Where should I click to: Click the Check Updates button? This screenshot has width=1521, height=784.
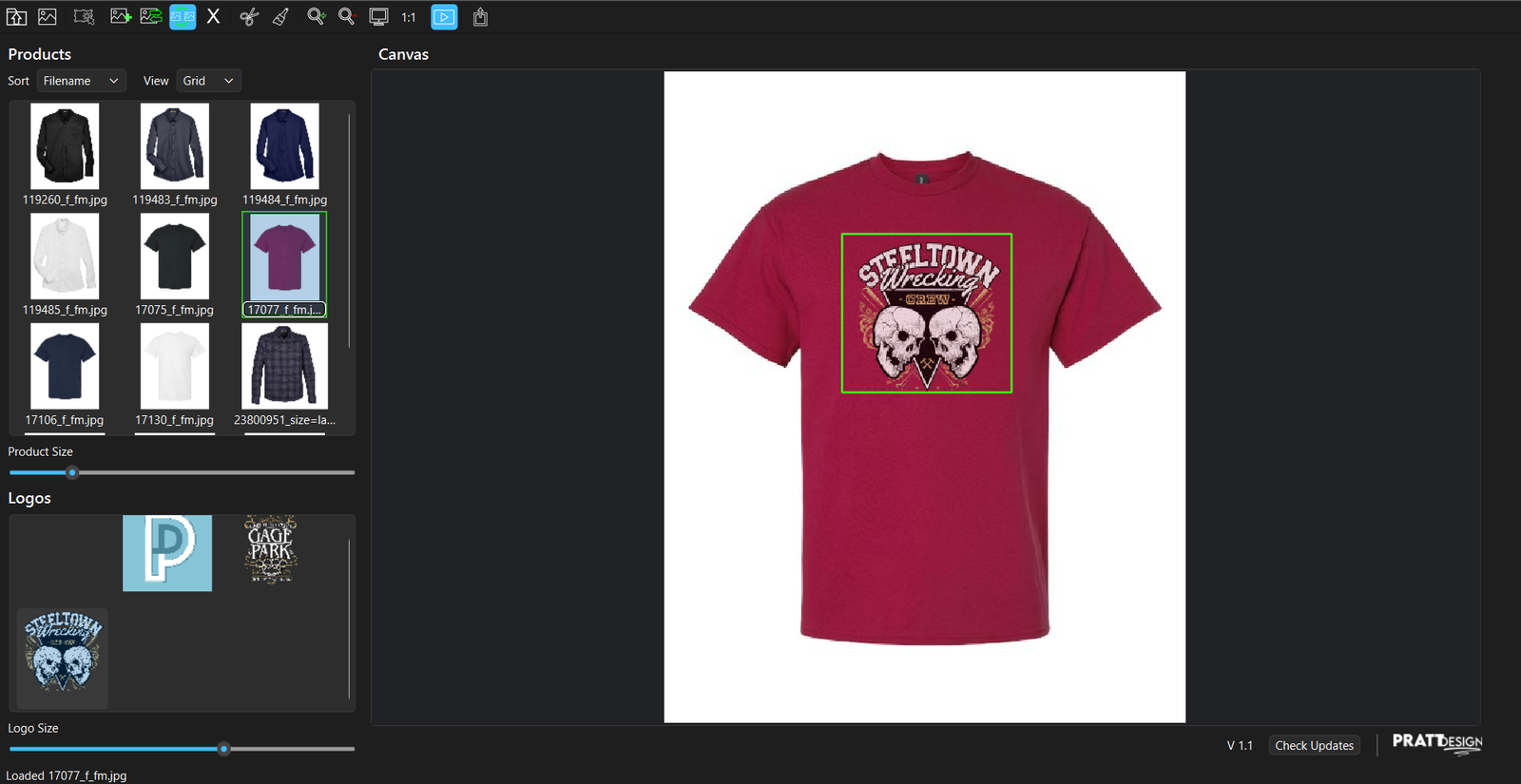point(1314,745)
